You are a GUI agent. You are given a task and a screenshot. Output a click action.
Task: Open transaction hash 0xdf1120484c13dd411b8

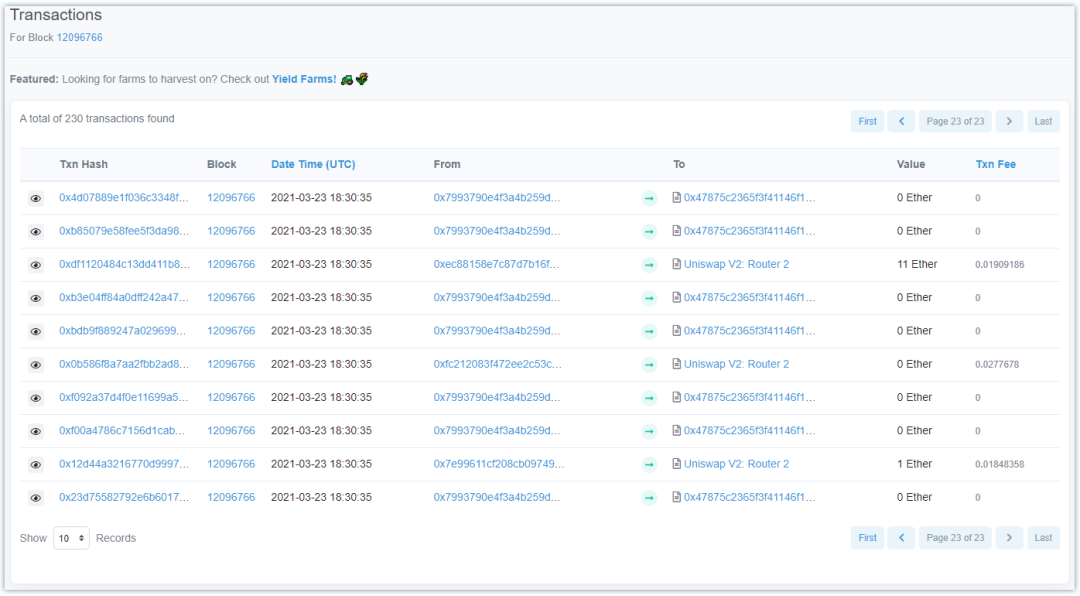click(124, 264)
